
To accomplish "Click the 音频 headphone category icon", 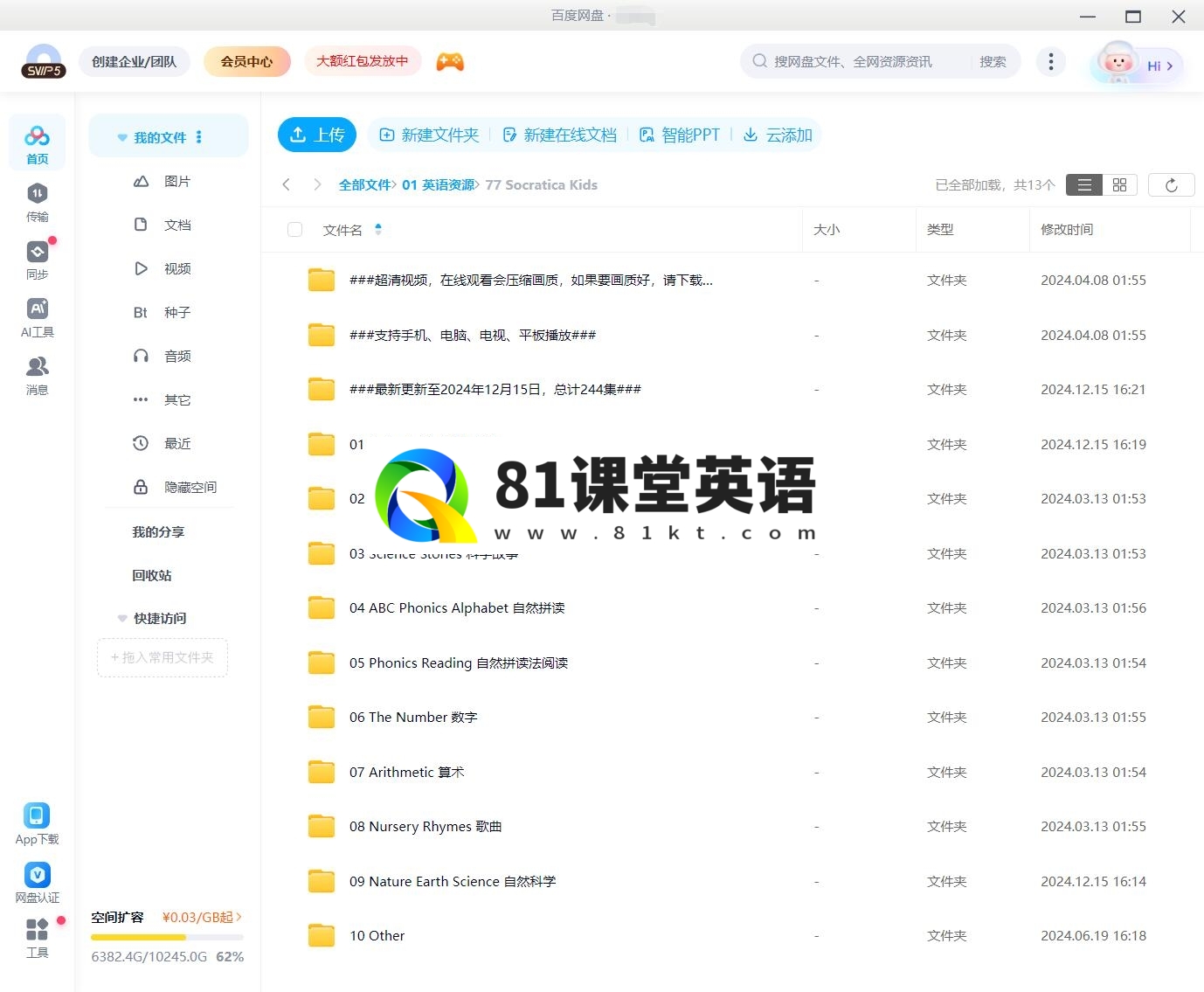I will point(141,356).
